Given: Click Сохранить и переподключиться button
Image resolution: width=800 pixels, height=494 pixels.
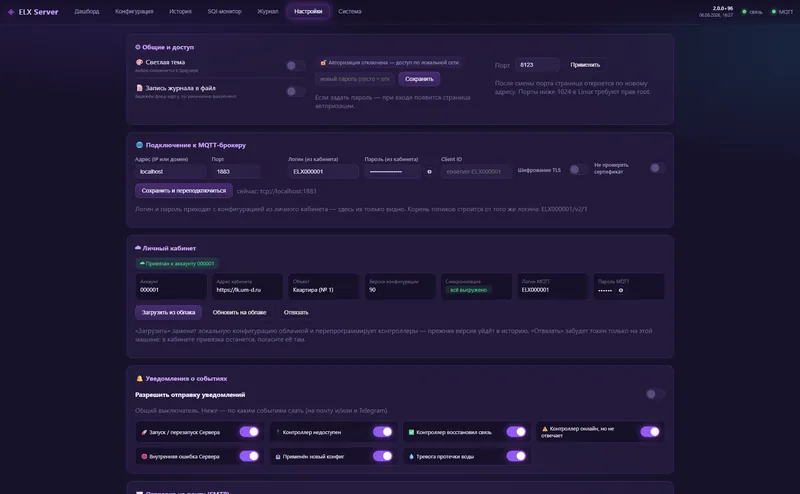Looking at the screenshot, I should click(x=184, y=191).
